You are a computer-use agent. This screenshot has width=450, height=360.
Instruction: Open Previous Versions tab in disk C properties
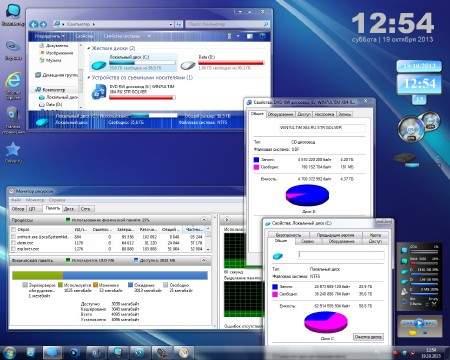[335, 235]
